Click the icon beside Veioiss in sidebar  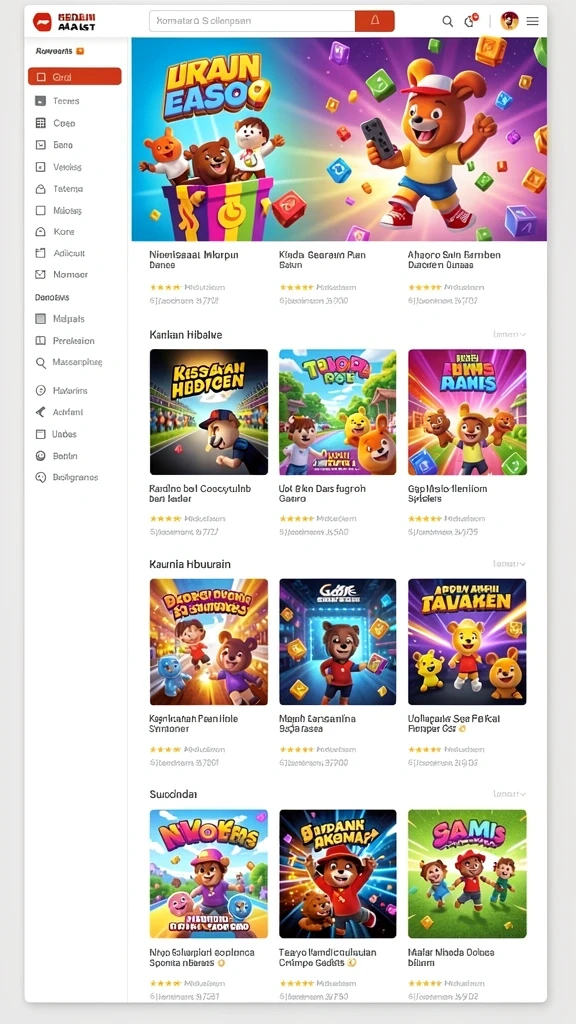pyautogui.click(x=40, y=167)
